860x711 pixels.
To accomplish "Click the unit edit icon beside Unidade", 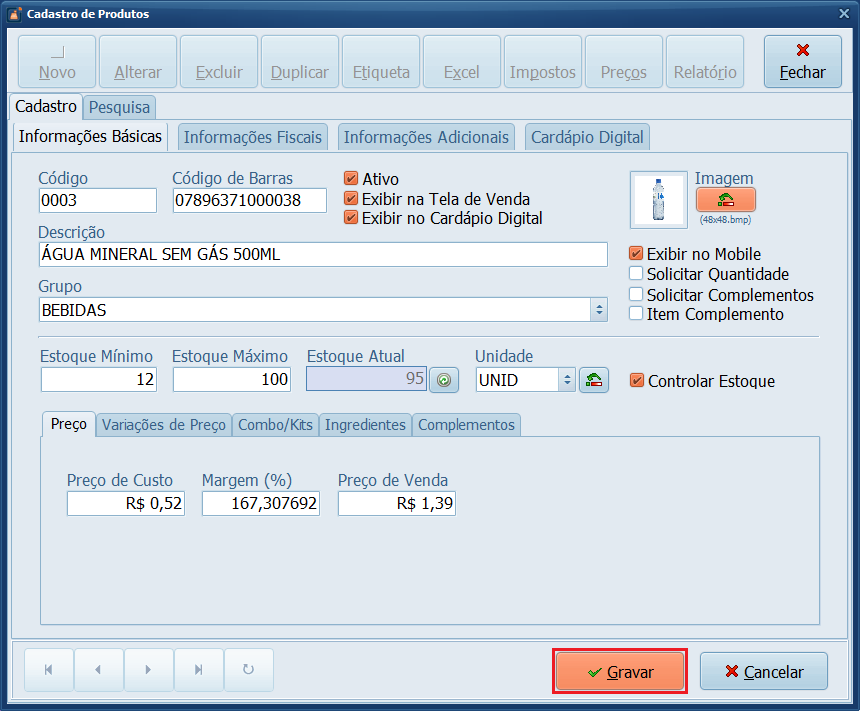I will [x=594, y=380].
